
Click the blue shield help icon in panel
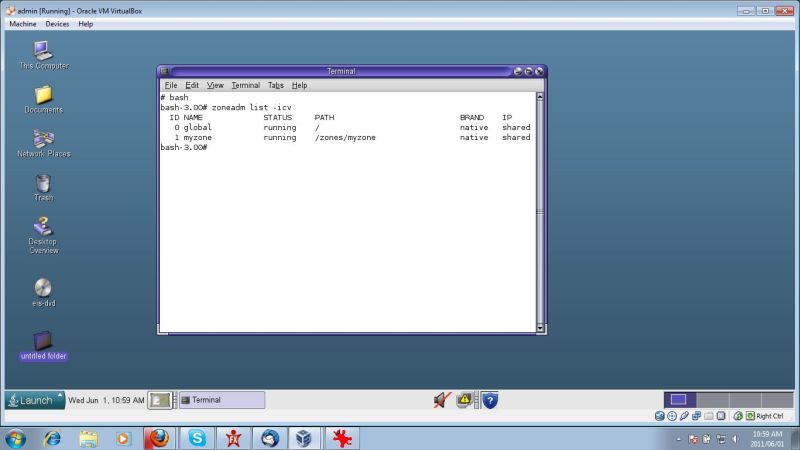tap(490, 400)
